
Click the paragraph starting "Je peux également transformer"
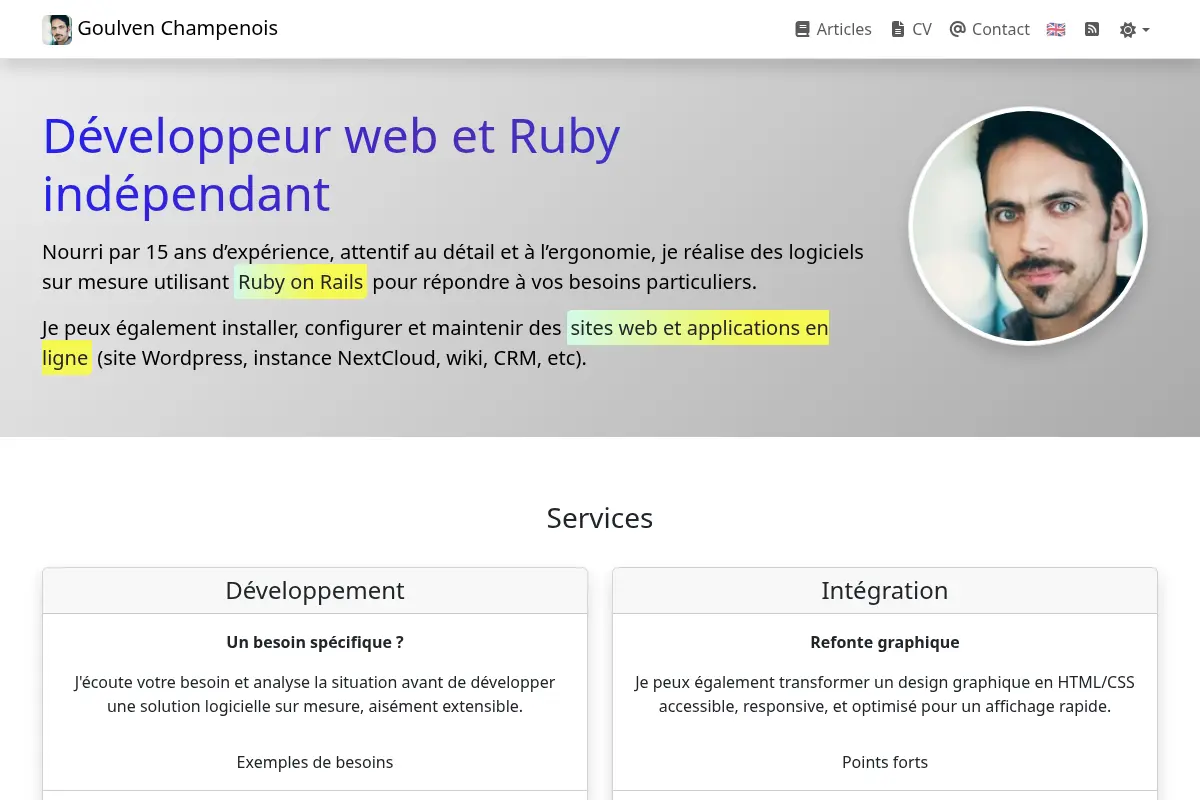[885, 694]
